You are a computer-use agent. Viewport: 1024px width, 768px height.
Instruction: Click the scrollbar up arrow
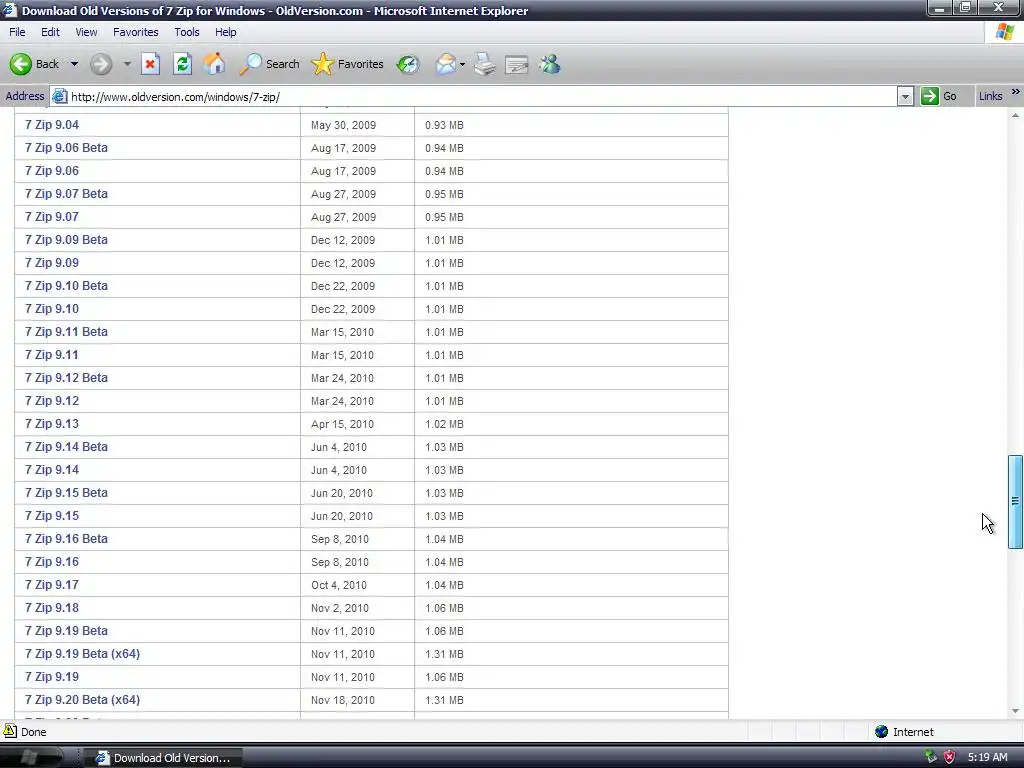[x=1016, y=116]
